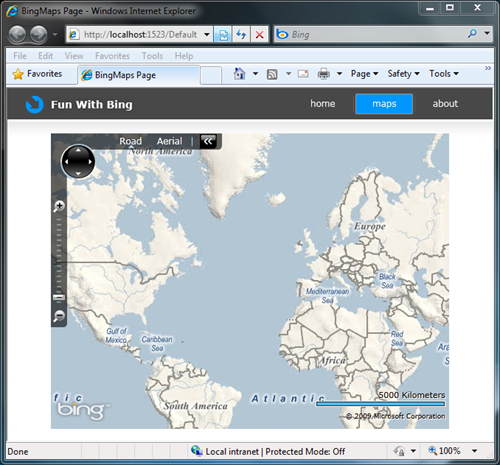Expand command bar overflow chevron
The width and height of the screenshot is (500, 465).
coord(488,68)
